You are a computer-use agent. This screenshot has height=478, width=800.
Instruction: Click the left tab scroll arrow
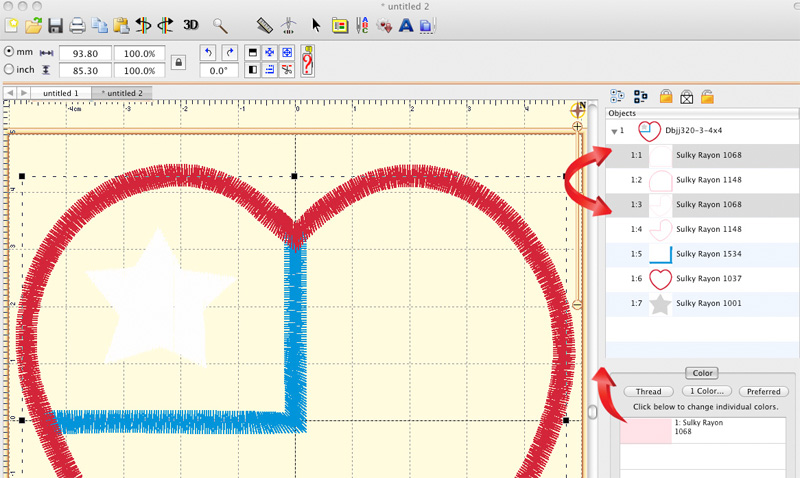pos(10,93)
